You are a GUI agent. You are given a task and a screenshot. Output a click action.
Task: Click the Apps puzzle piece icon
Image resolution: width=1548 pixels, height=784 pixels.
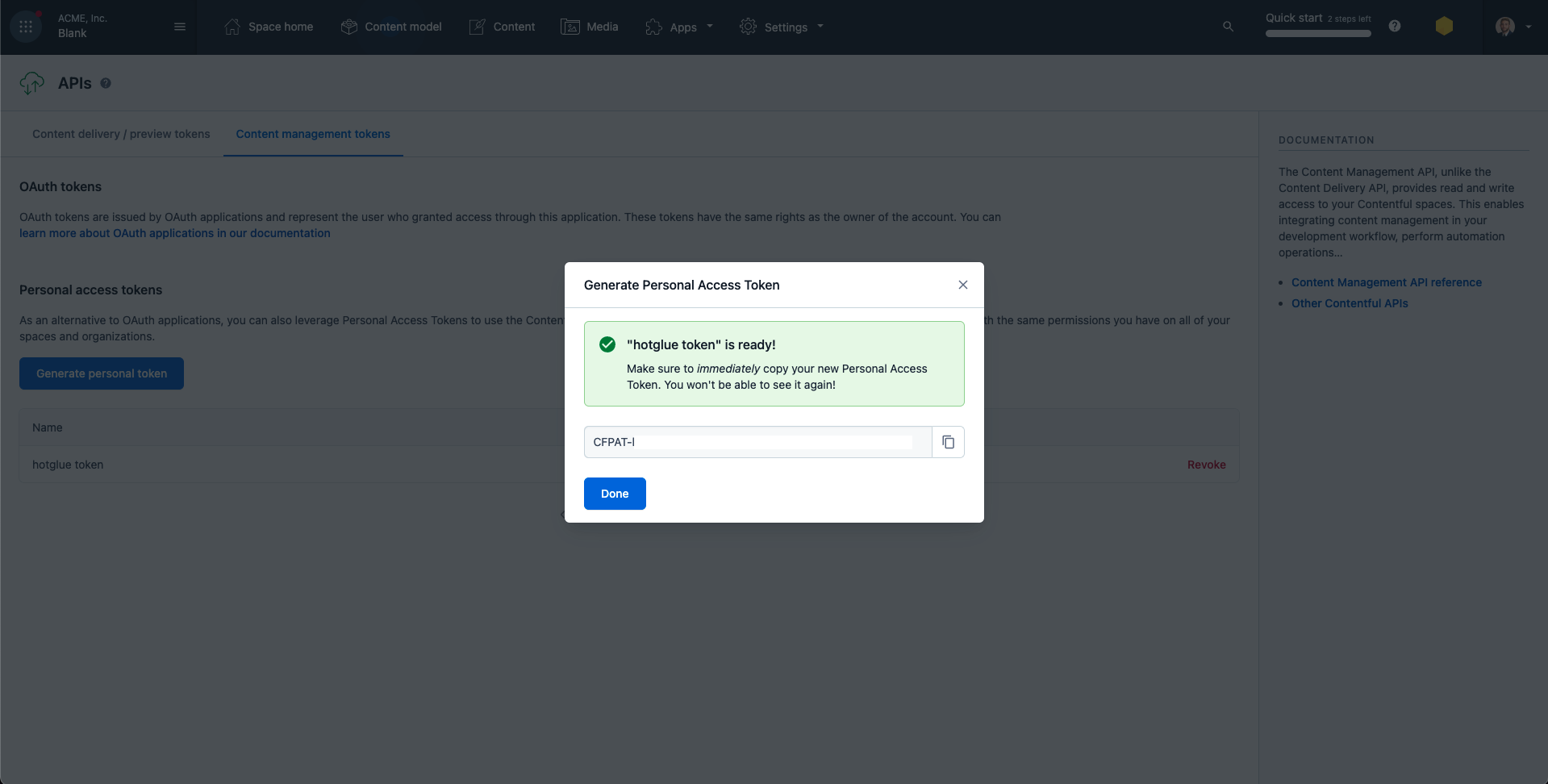click(653, 27)
